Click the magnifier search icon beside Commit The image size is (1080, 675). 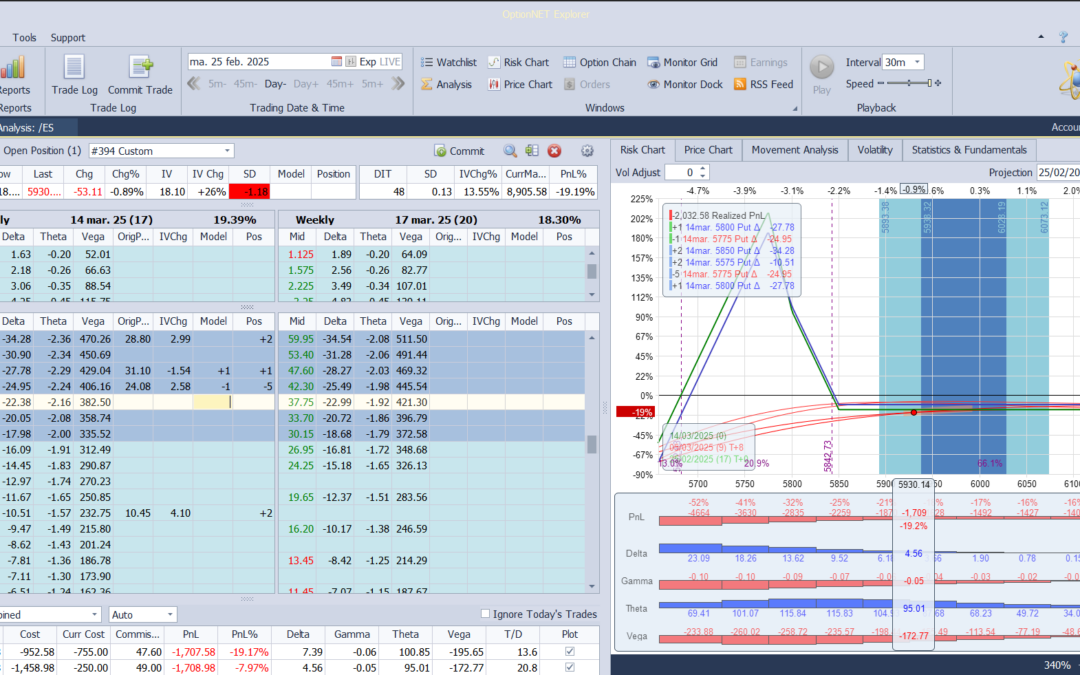click(510, 151)
